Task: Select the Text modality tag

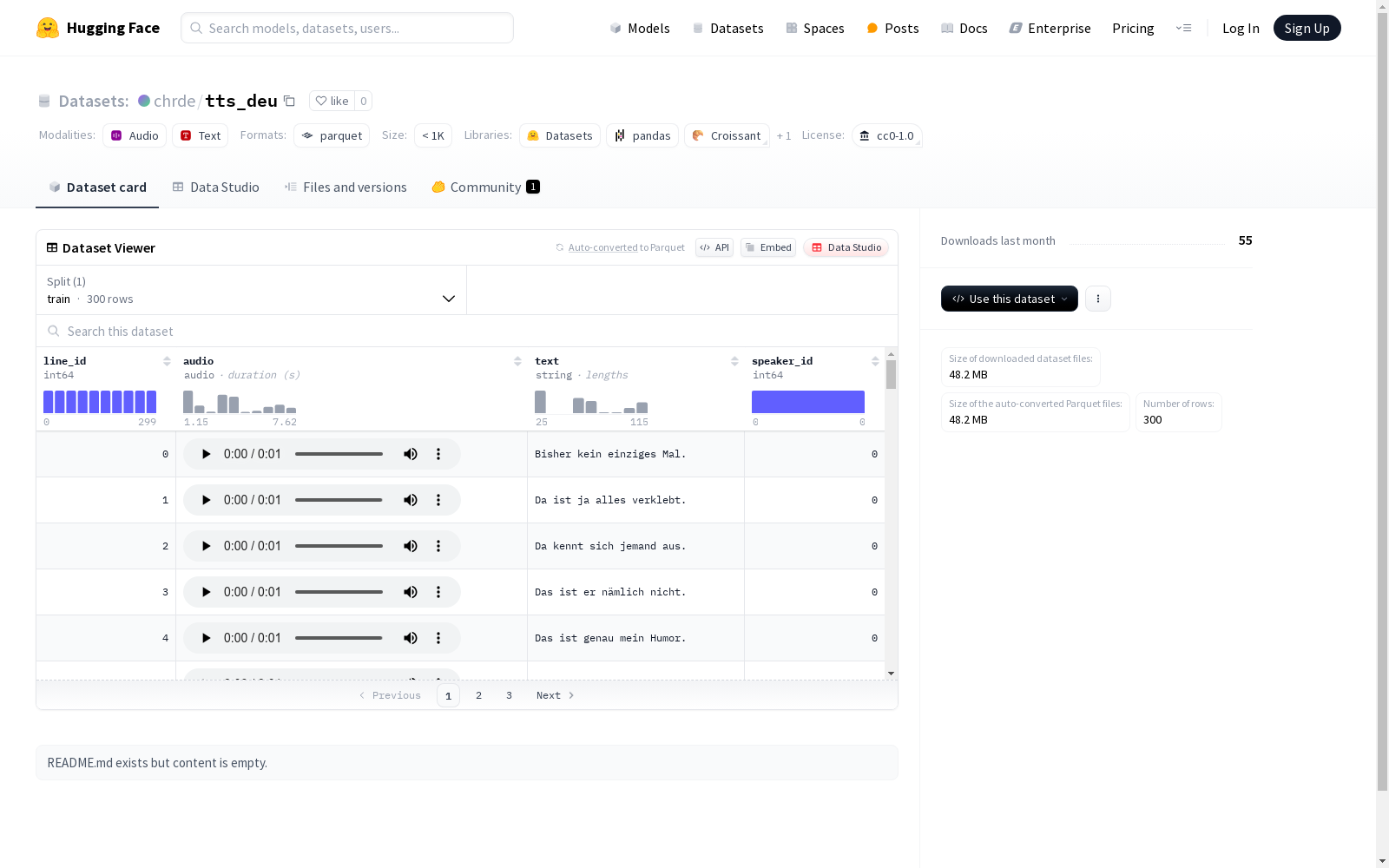Action: point(200,135)
